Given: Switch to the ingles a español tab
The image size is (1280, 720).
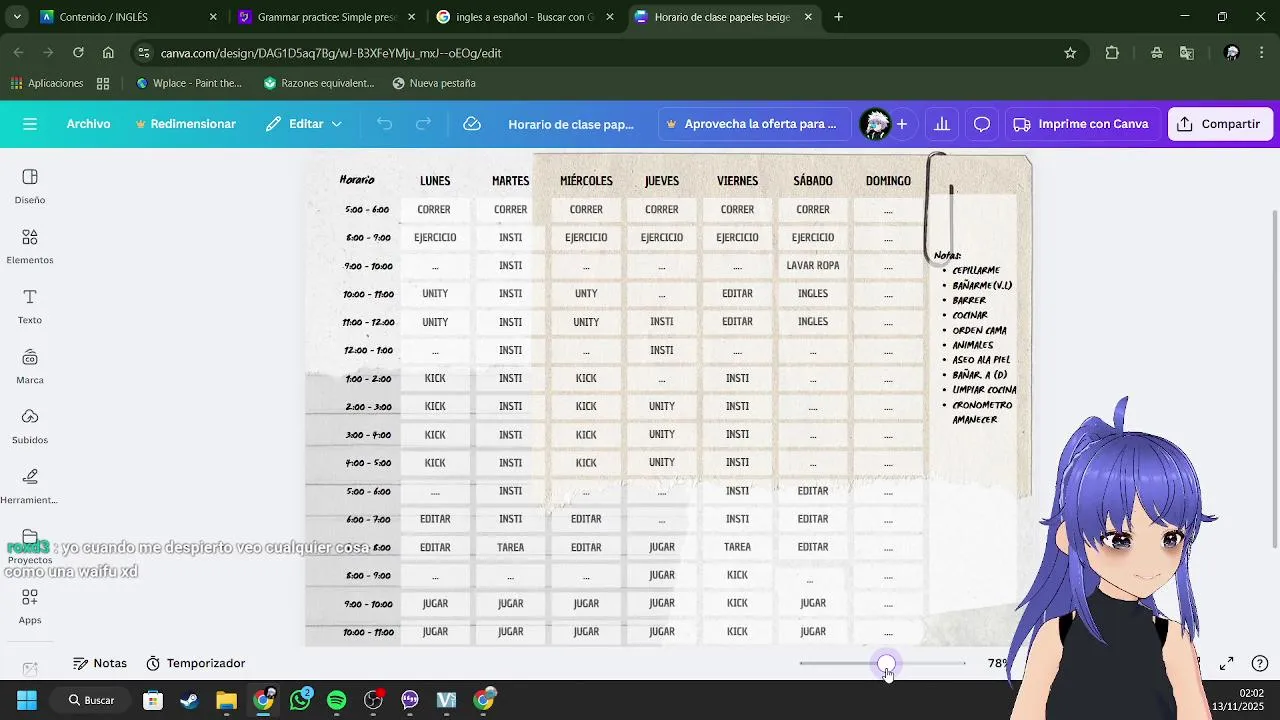Looking at the screenshot, I should pyautogui.click(x=524, y=17).
